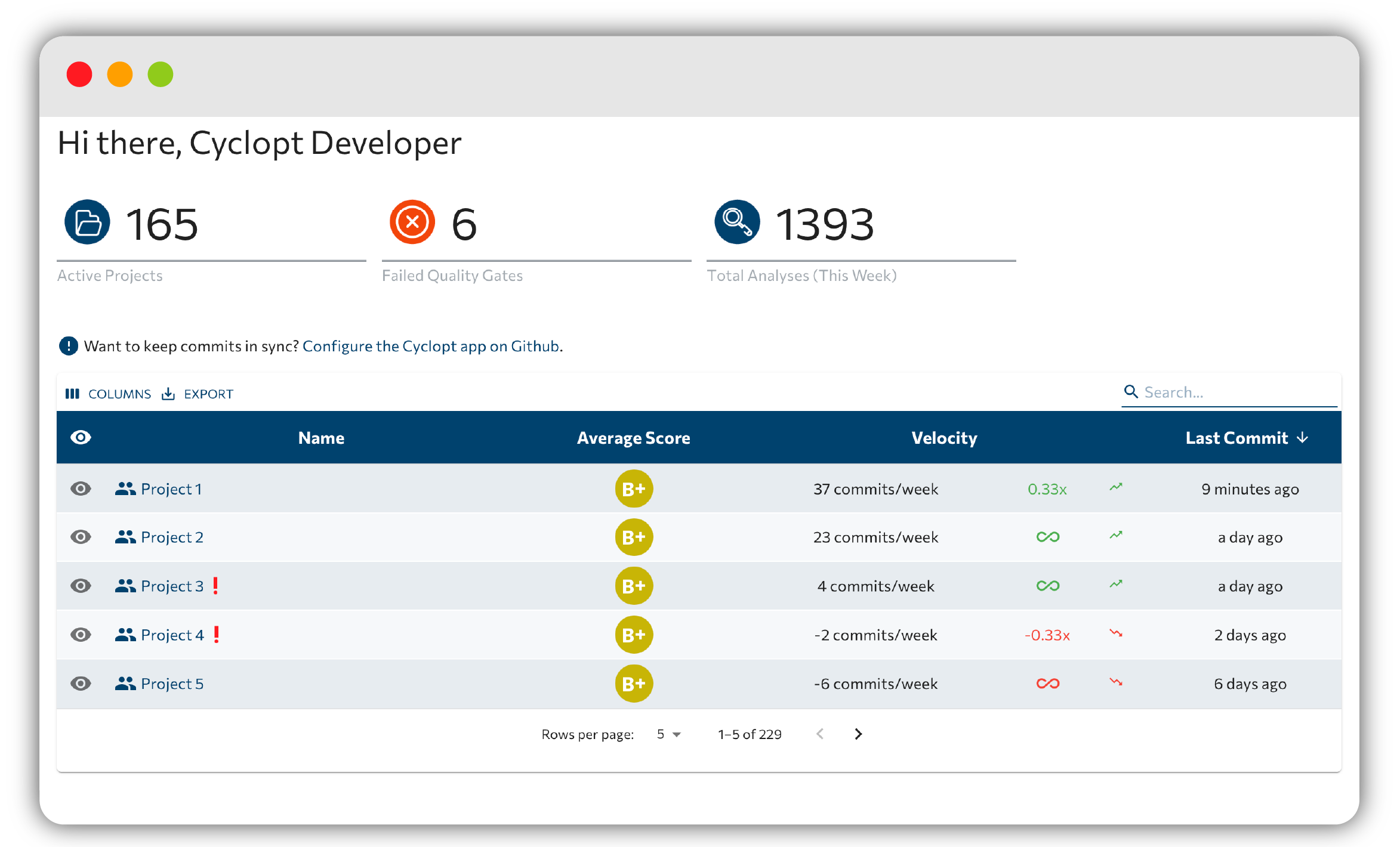
Task: Sort by Last Commit column arrow
Action: [x=1303, y=438]
